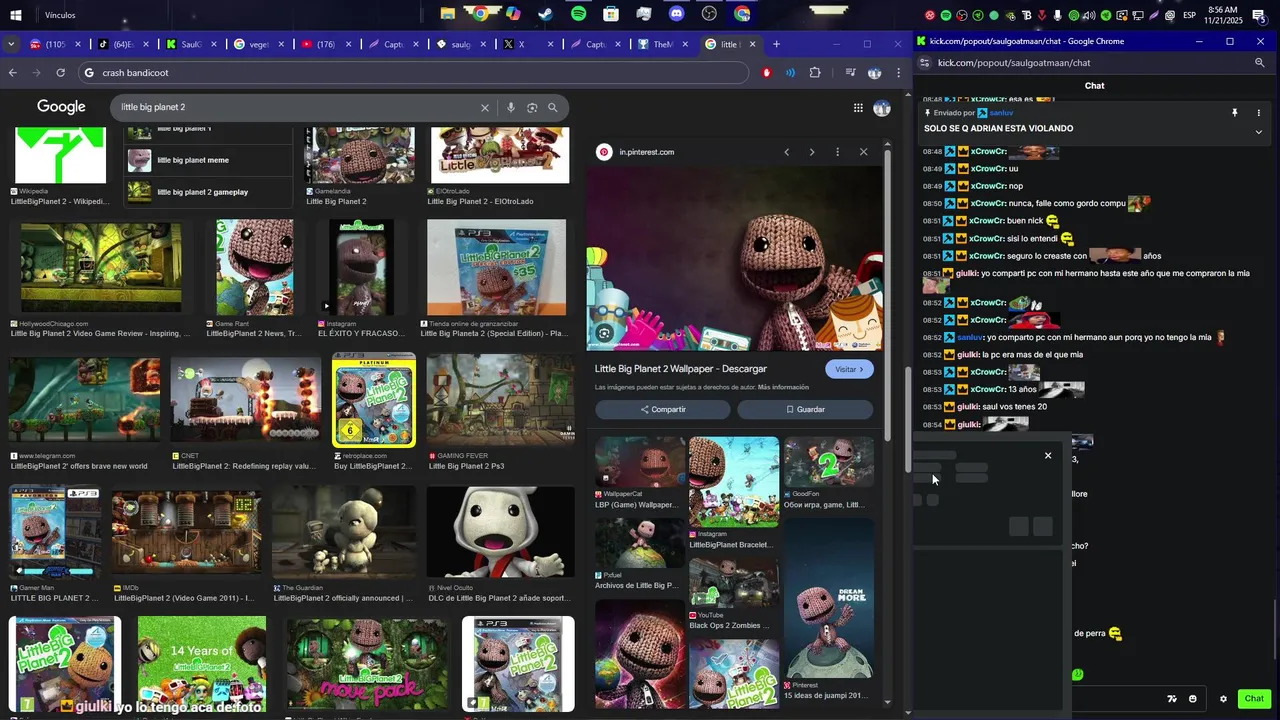1280x720 pixels.
Task: Open Kick chat settings gear
Action: coord(1223,699)
